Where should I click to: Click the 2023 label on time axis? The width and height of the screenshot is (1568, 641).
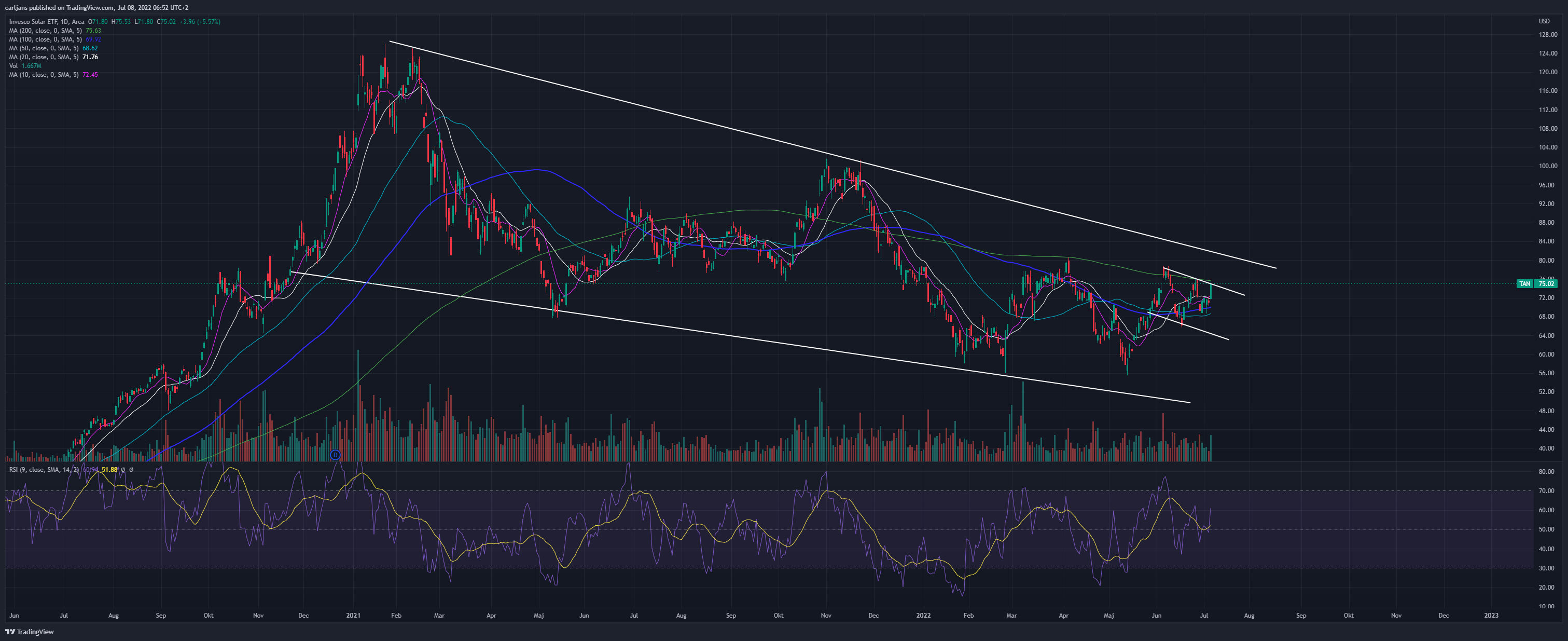pyautogui.click(x=1491, y=616)
